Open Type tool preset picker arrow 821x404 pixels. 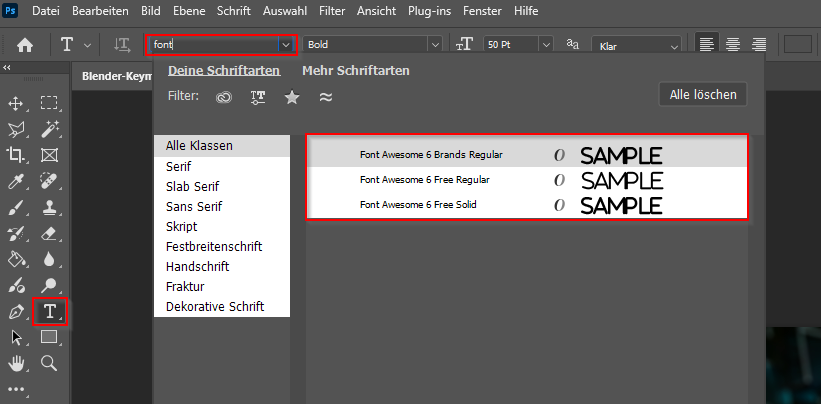click(87, 46)
